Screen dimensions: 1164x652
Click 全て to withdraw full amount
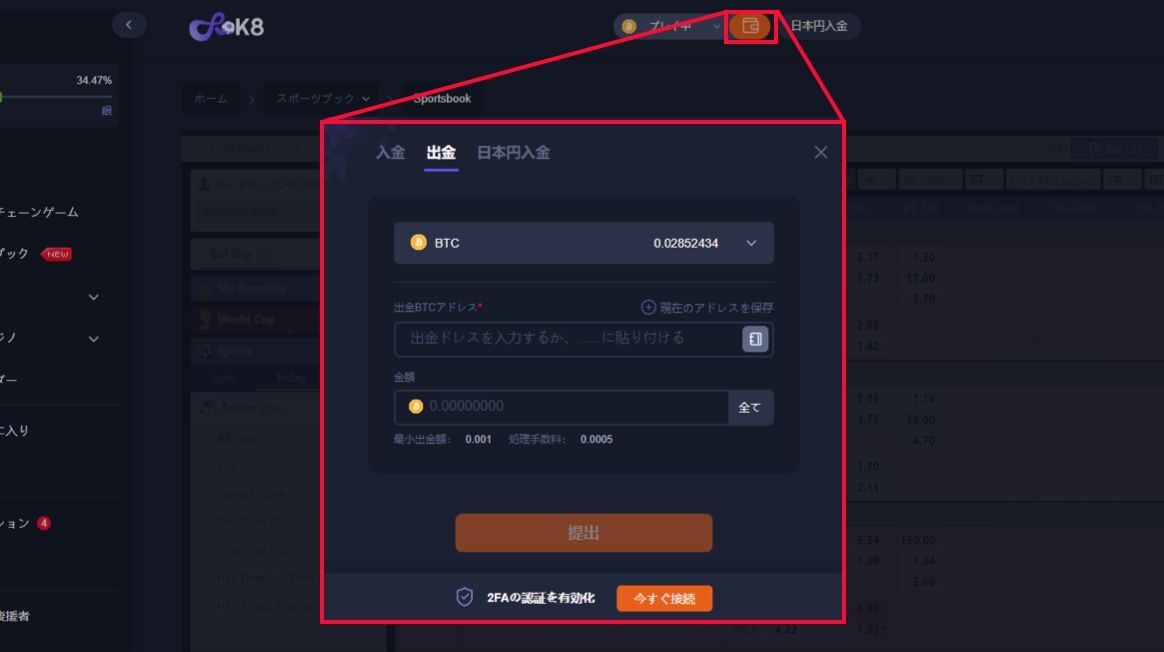[750, 407]
